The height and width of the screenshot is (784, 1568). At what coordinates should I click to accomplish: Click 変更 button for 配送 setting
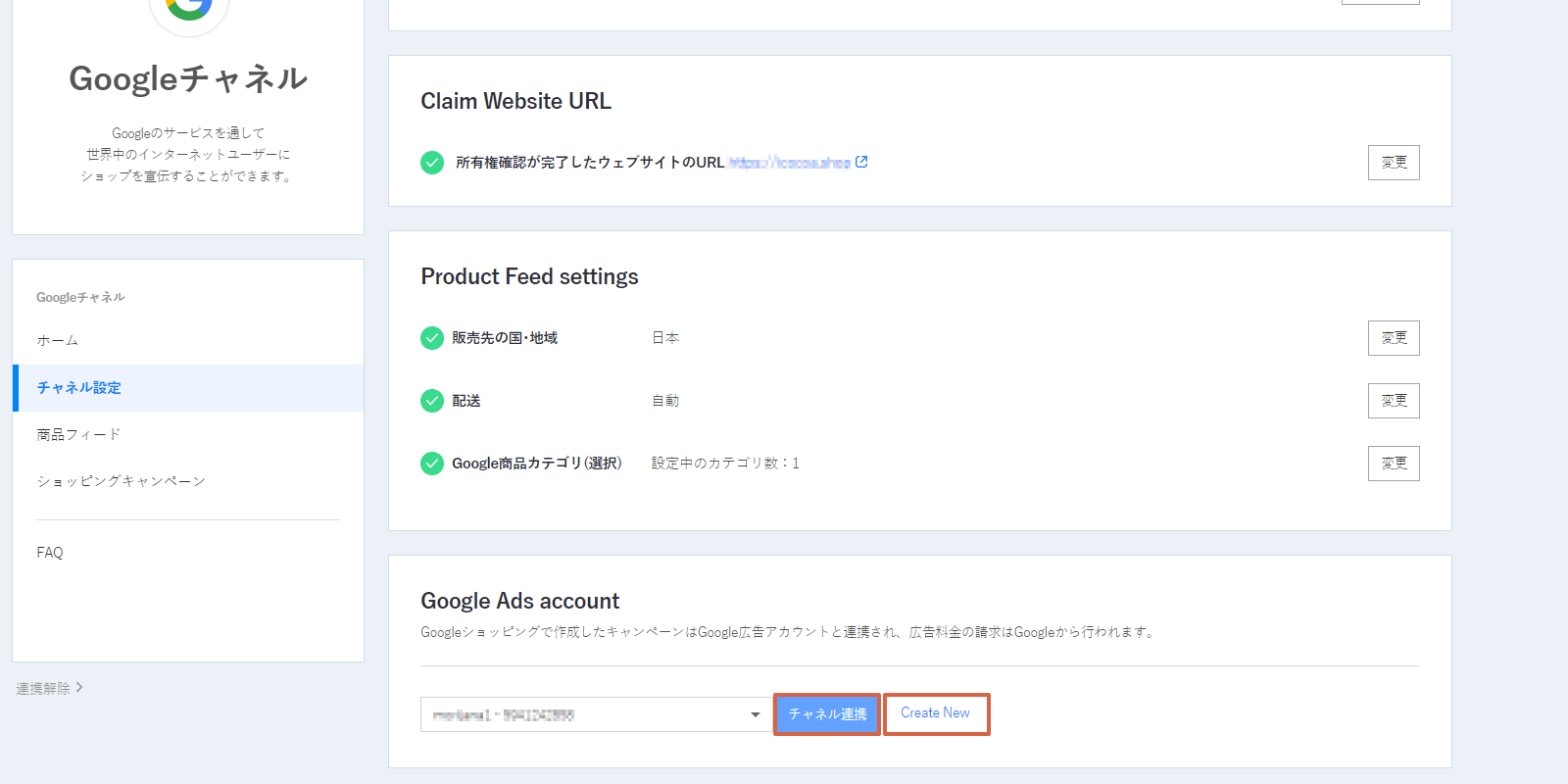pyautogui.click(x=1394, y=401)
